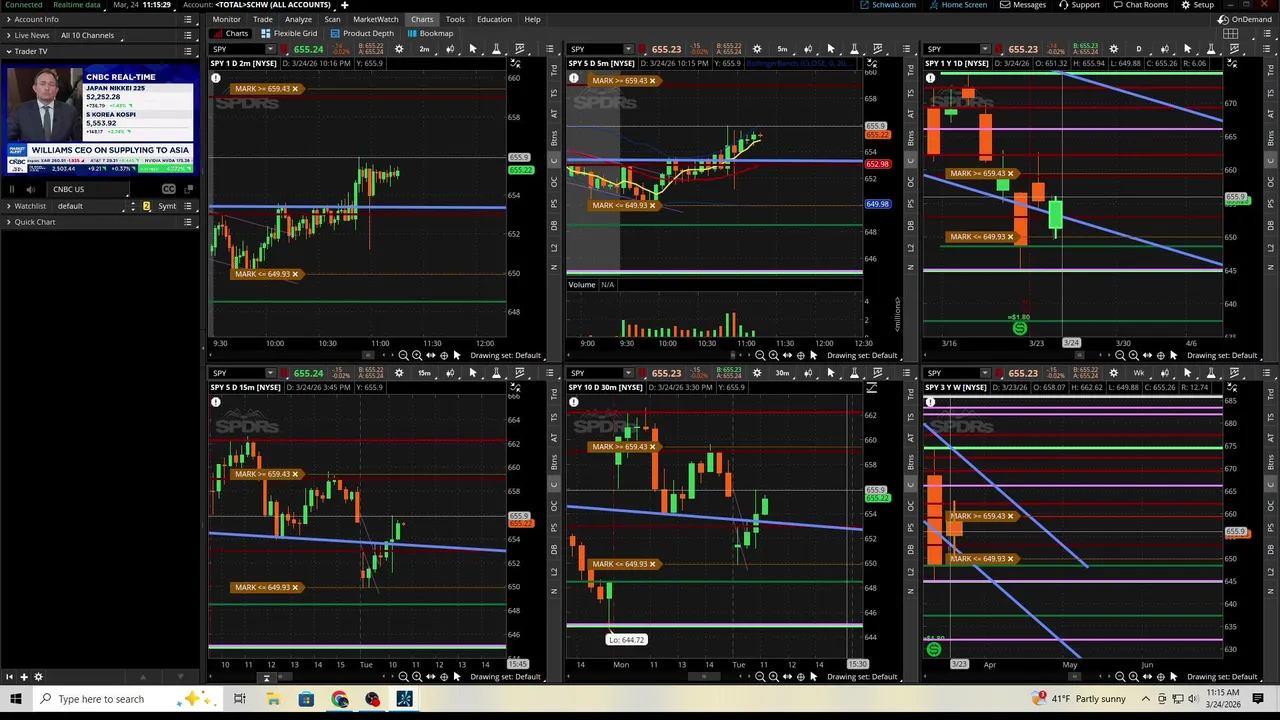Open studies flask icon in SPY 2m chart
The width and height of the screenshot is (1280, 720).
(x=496, y=49)
